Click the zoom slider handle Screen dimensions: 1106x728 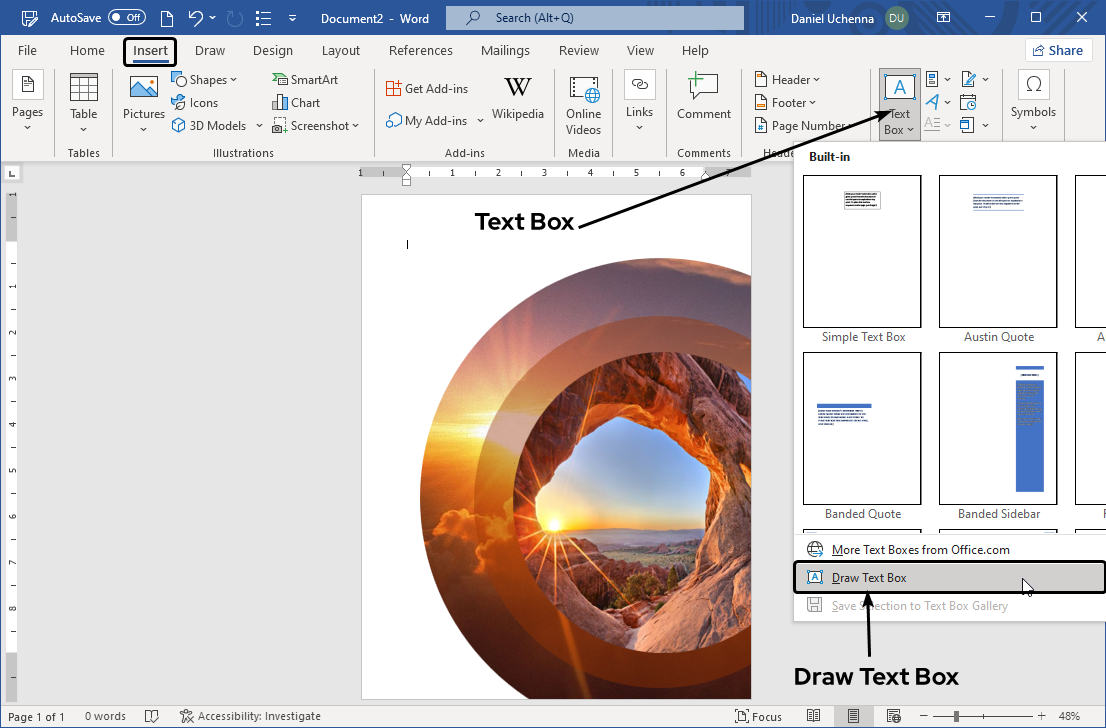click(x=956, y=716)
